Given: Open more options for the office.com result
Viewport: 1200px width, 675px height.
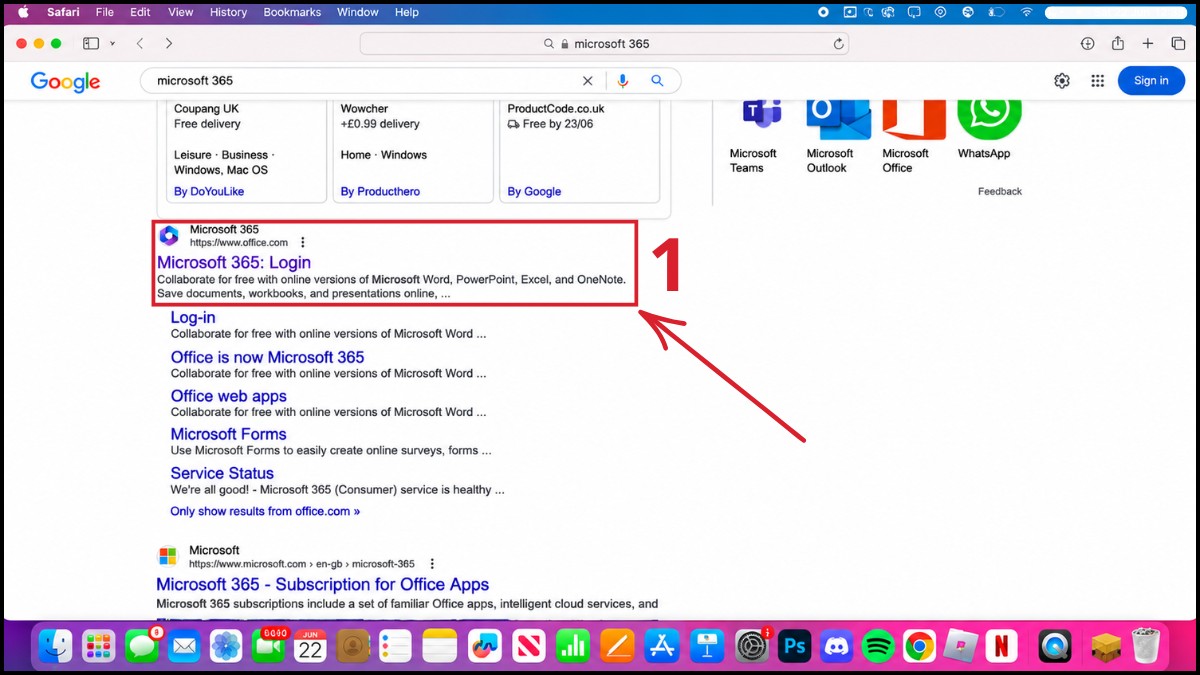Looking at the screenshot, I should (x=303, y=242).
